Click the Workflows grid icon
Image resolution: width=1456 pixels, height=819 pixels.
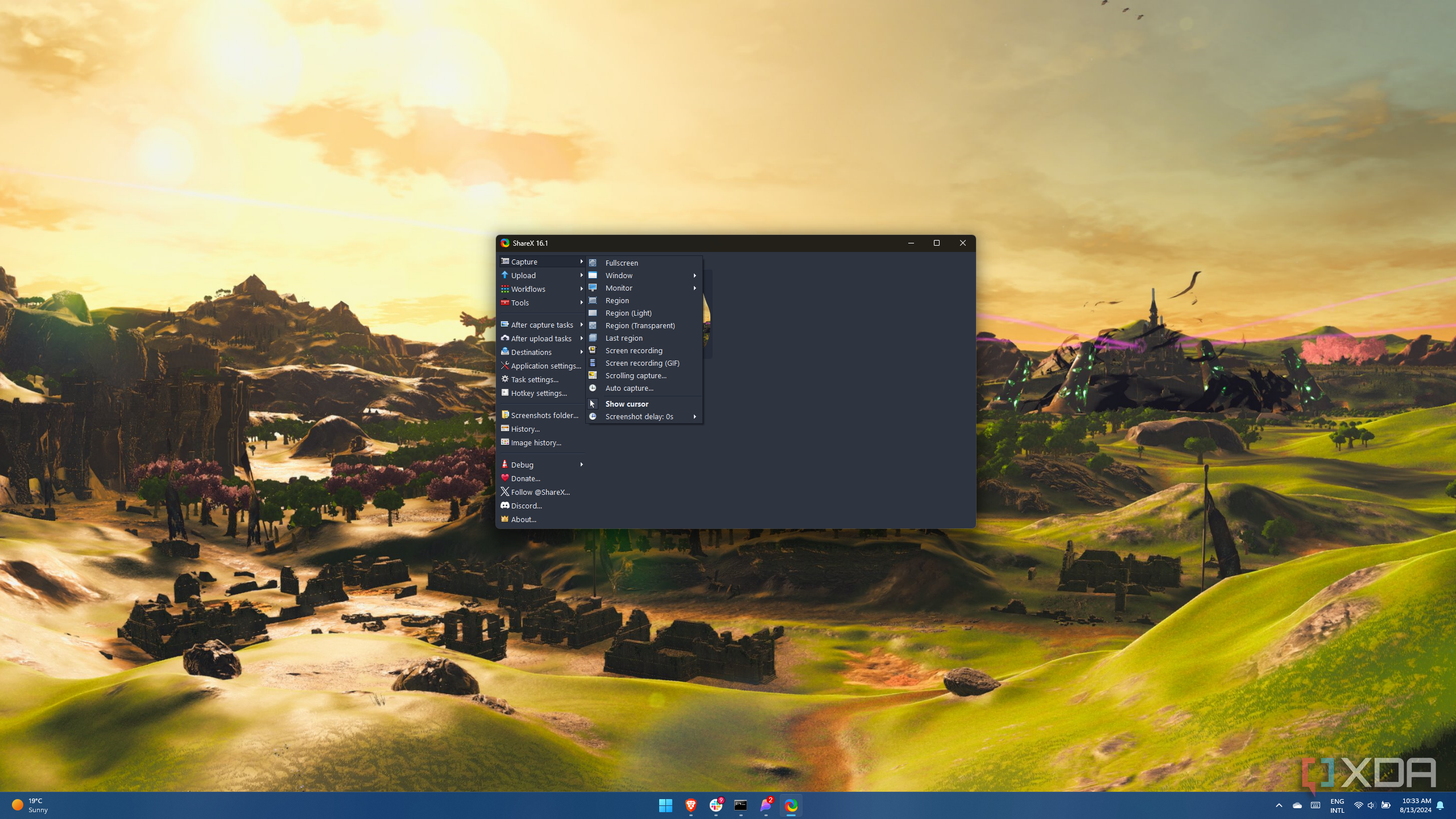pos(504,289)
